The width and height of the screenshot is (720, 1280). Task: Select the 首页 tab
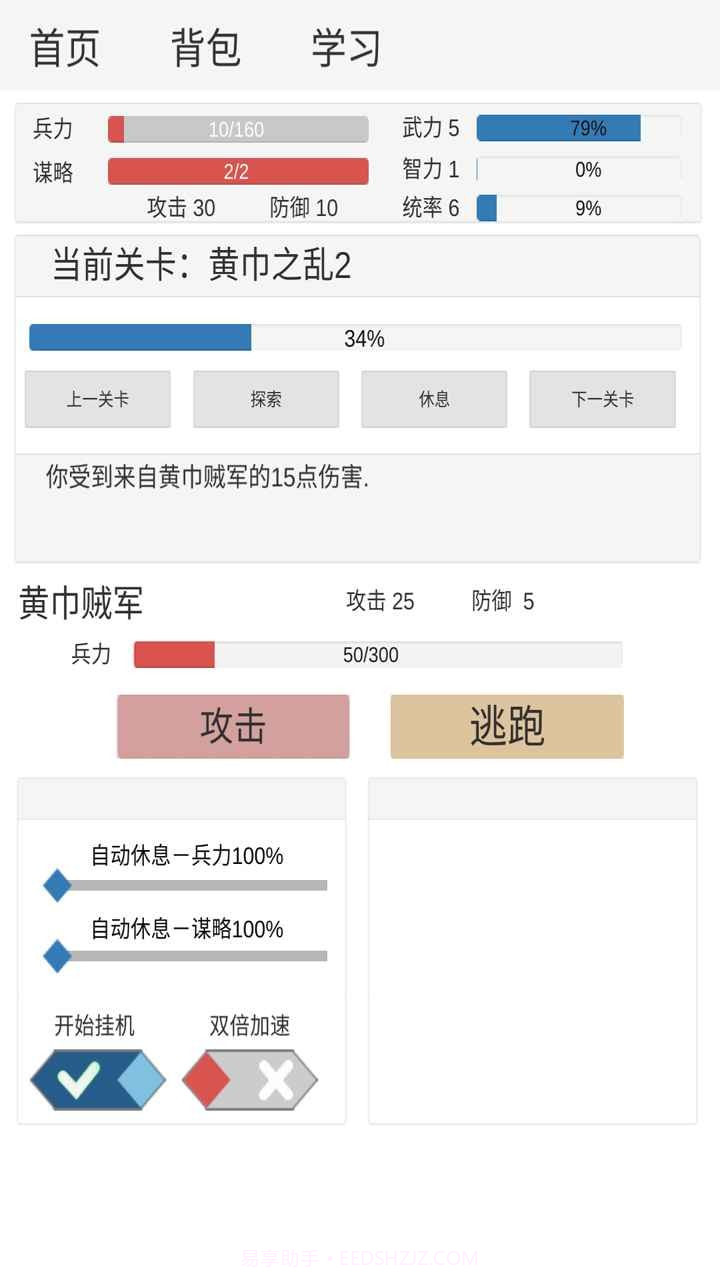(x=67, y=47)
